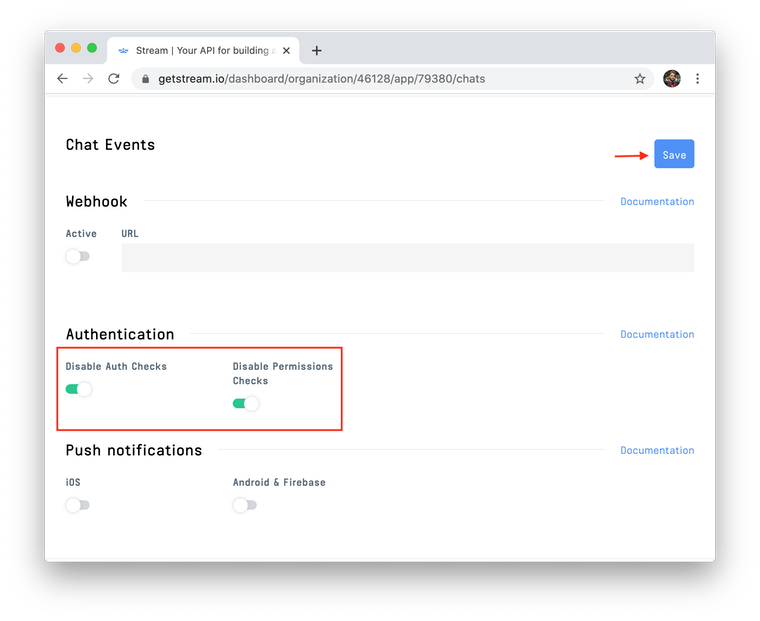Click the Webhook URL input field
This screenshot has width=760, height=621.
pos(408,257)
